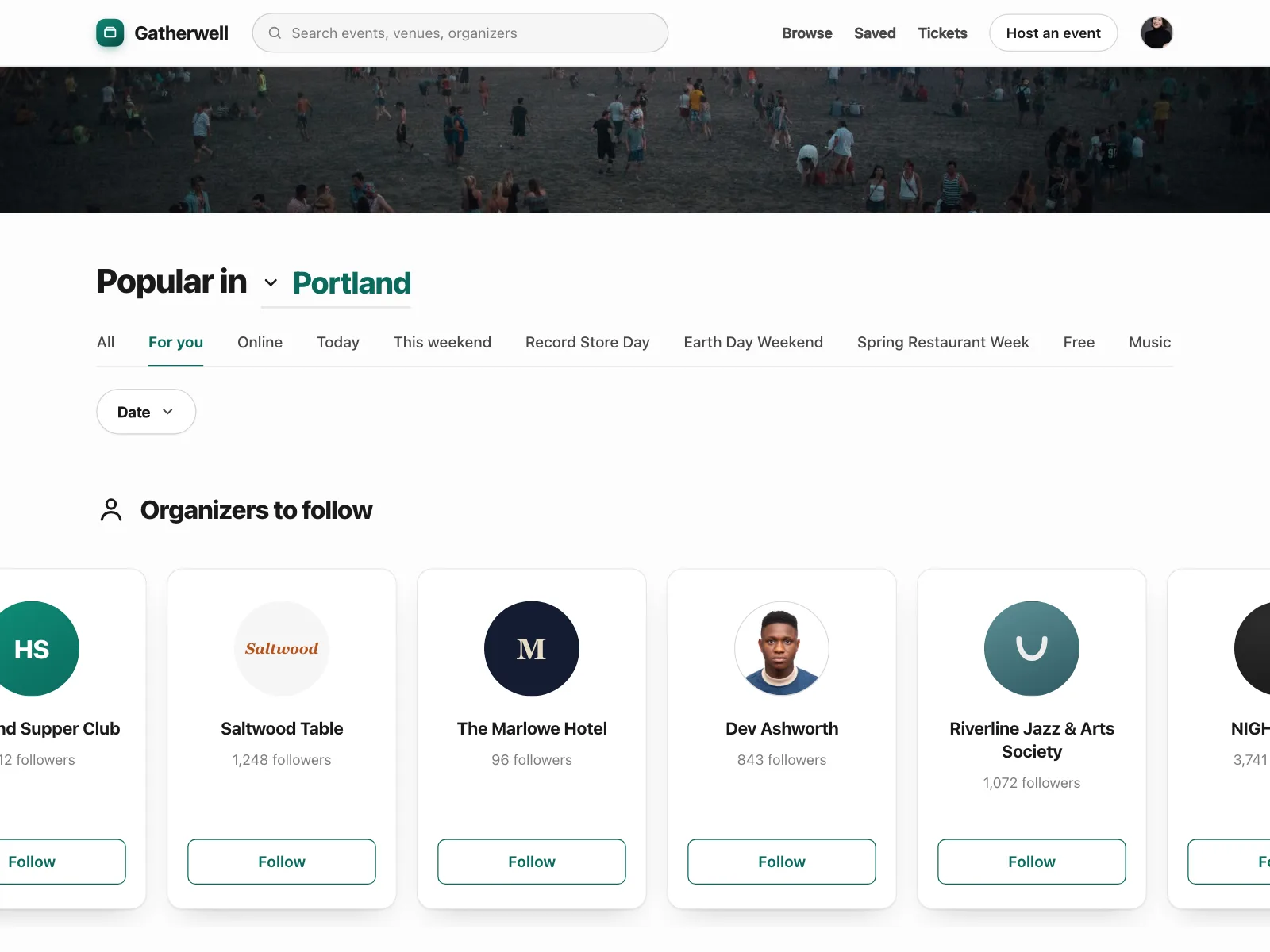Click the Host an event button
Image resolution: width=1270 pixels, height=952 pixels.
tap(1053, 33)
